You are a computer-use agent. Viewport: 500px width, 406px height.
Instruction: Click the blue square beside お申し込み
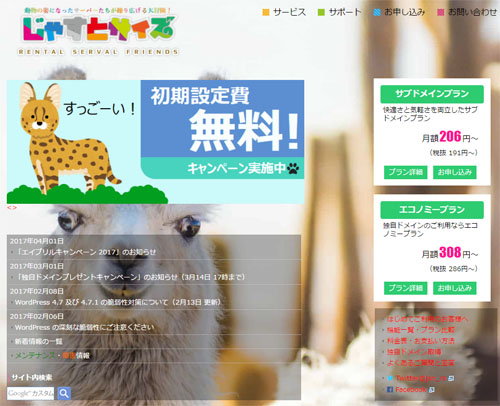point(377,13)
